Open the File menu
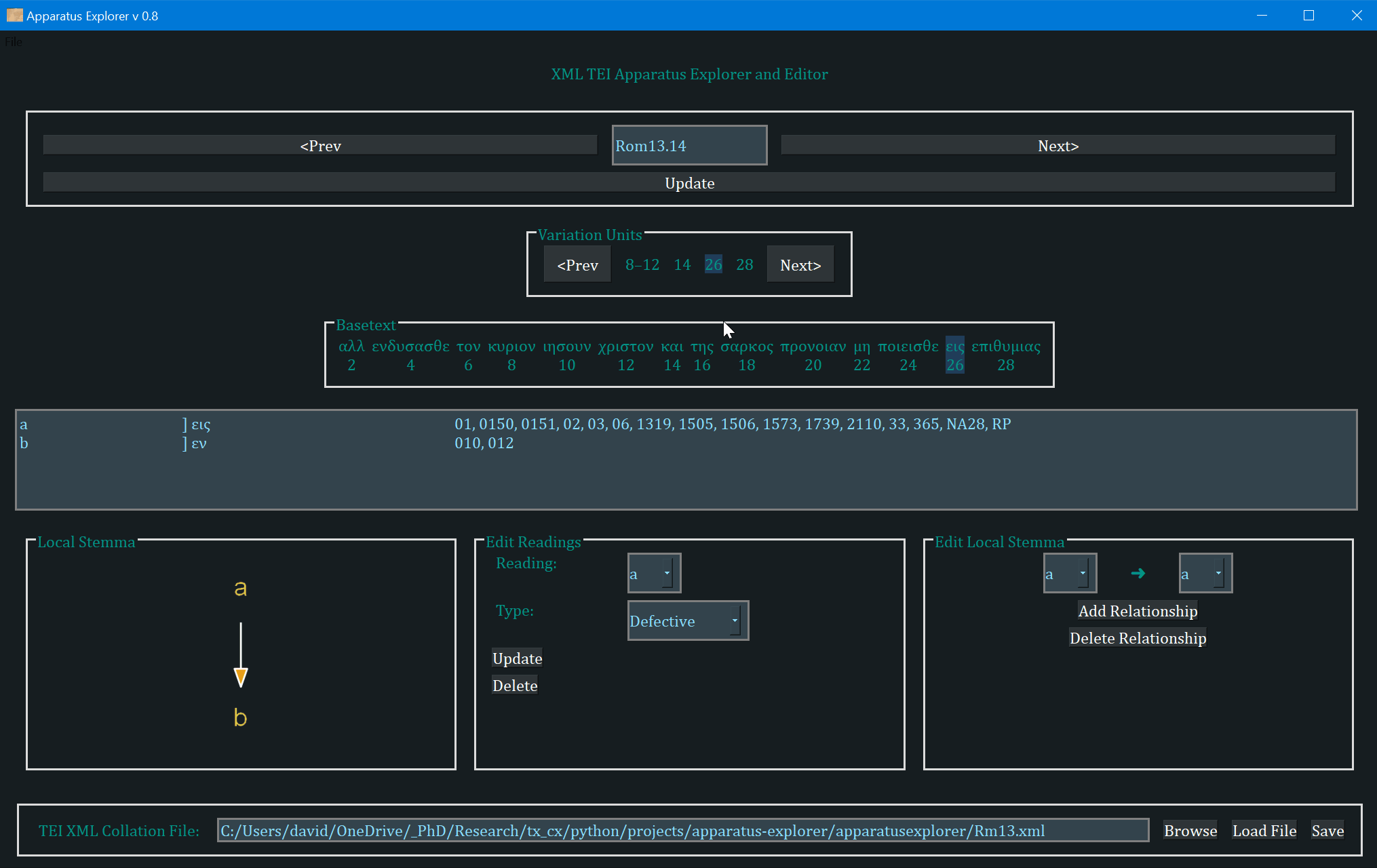1377x868 pixels. (x=14, y=42)
